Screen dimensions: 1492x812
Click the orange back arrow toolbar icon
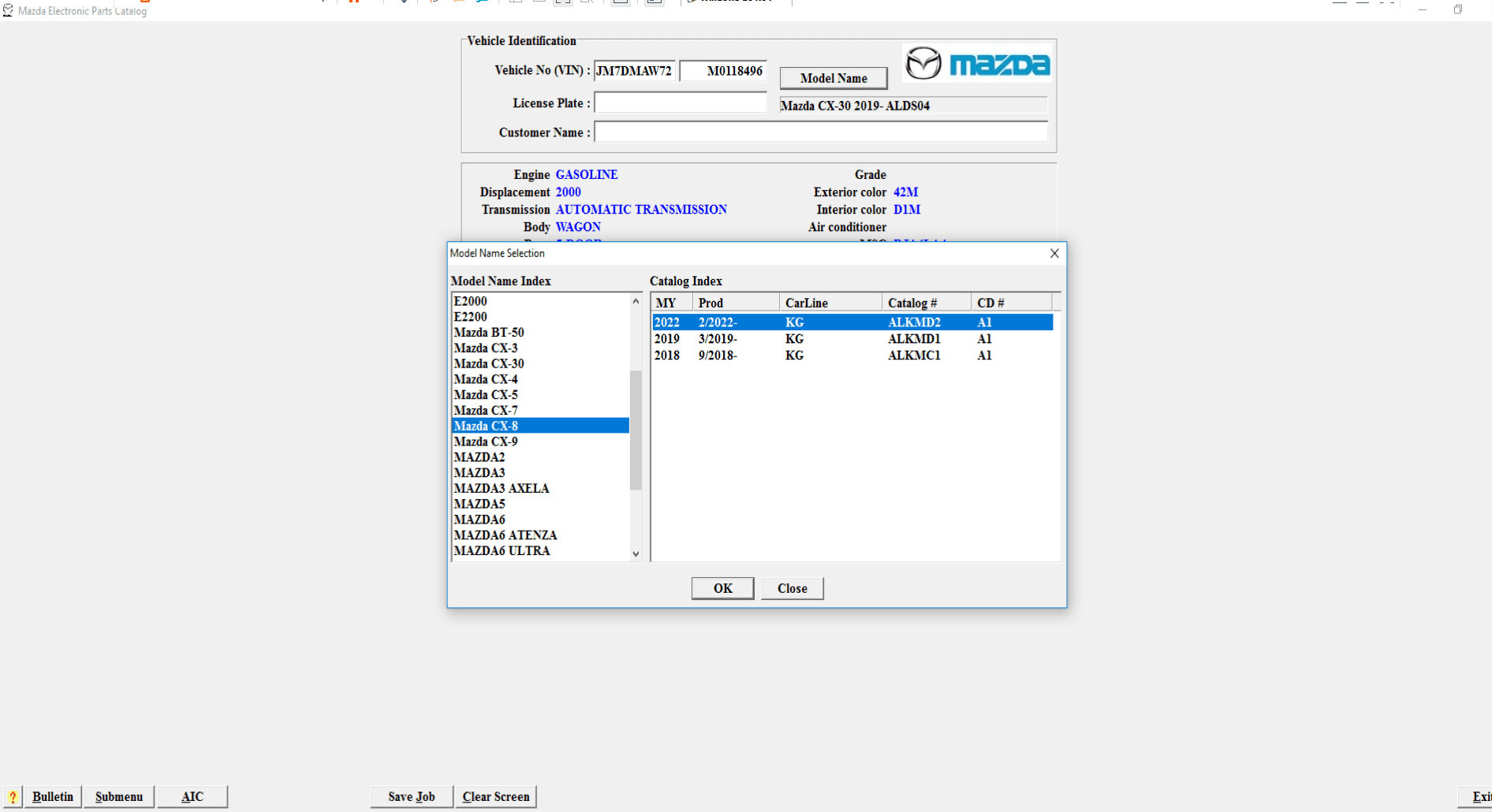tap(457, 2)
